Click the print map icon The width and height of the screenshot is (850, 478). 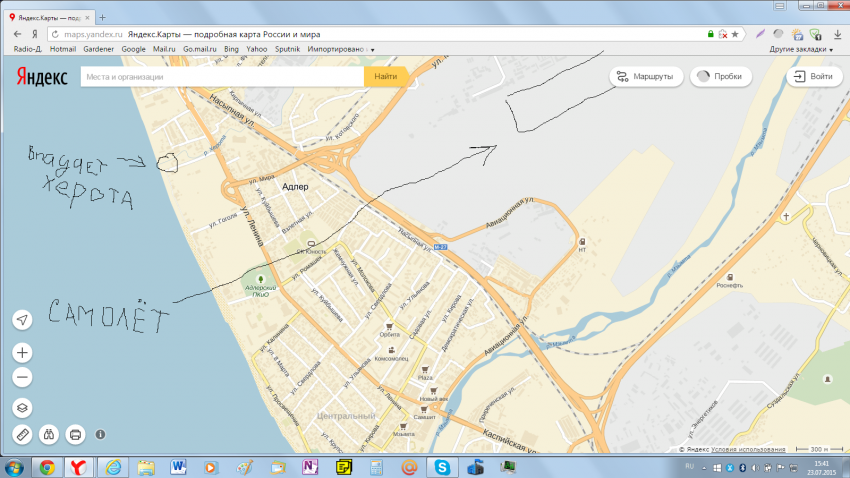pyautogui.click(x=74, y=435)
